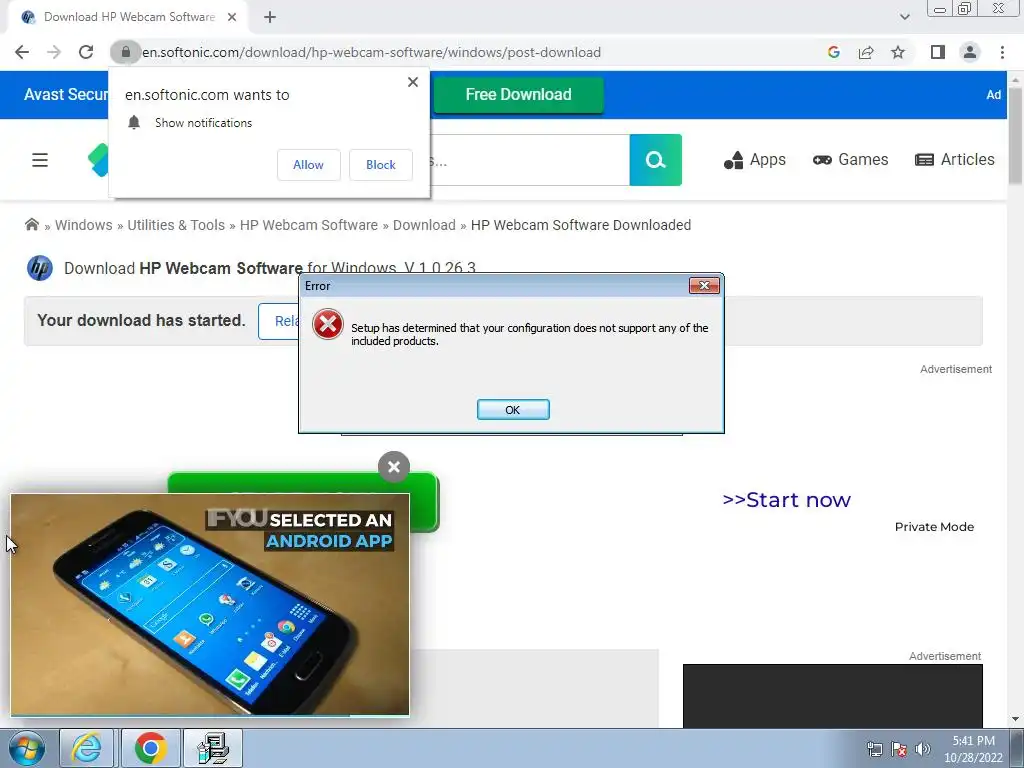Viewport: 1024px width, 768px height.
Task: Open the Articles section
Action: (x=955, y=160)
